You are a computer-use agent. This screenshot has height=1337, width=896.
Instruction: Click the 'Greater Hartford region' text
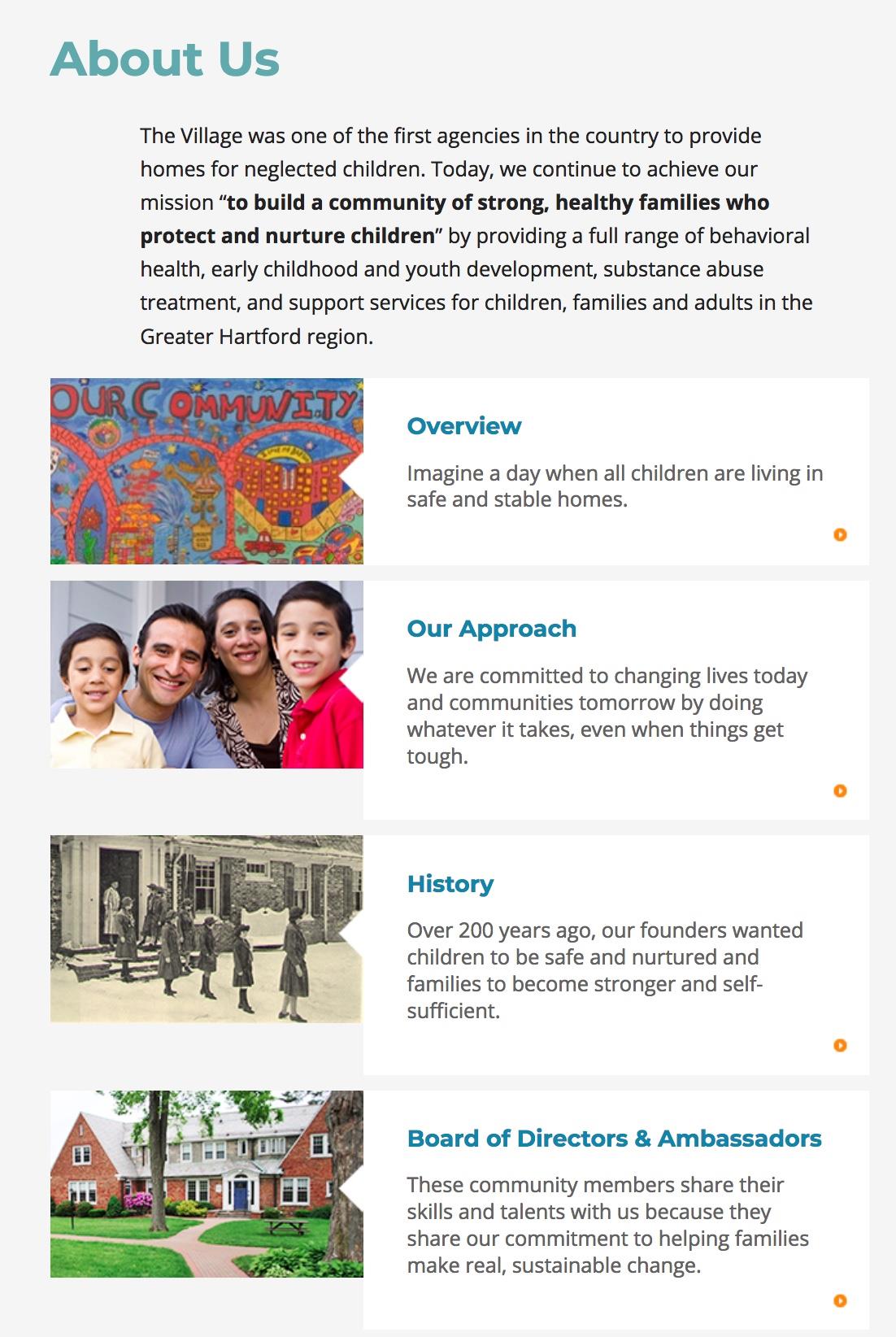[256, 337]
